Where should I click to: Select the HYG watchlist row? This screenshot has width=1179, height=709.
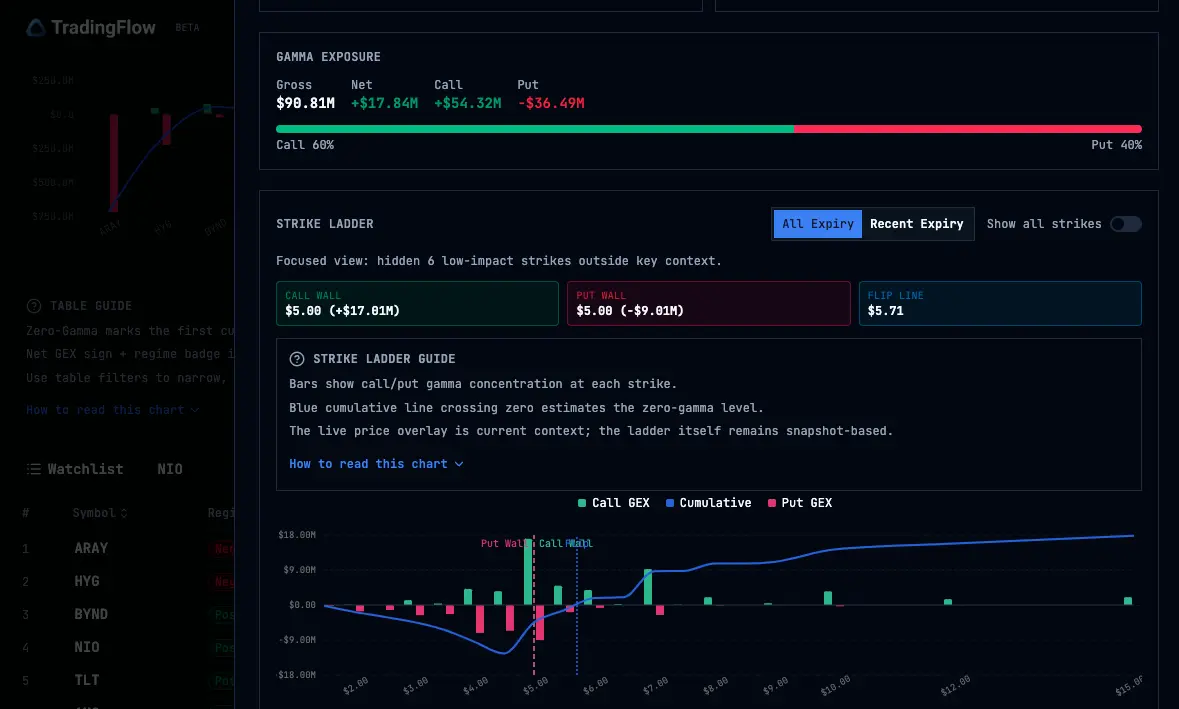coord(87,581)
